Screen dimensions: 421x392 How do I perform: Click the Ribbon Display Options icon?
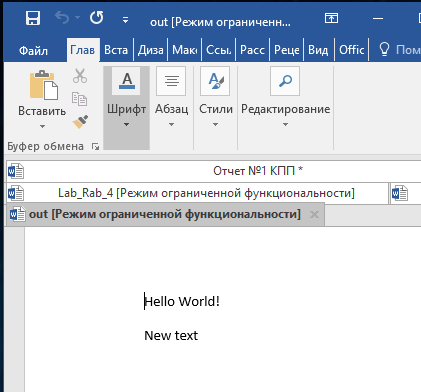click(x=331, y=18)
